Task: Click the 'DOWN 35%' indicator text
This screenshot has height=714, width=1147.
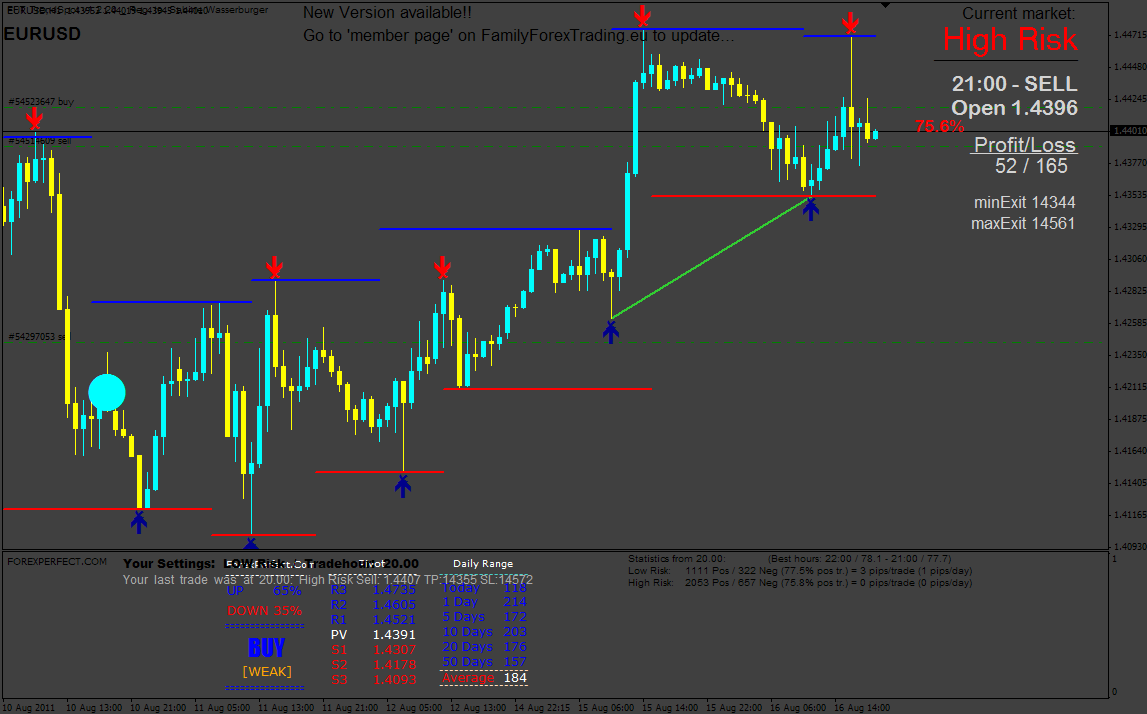Action: (264, 610)
